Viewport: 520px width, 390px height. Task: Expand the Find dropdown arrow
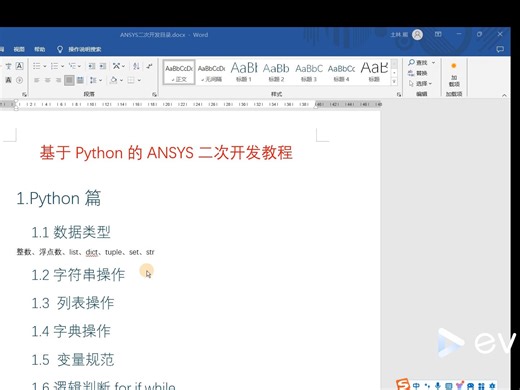433,63
